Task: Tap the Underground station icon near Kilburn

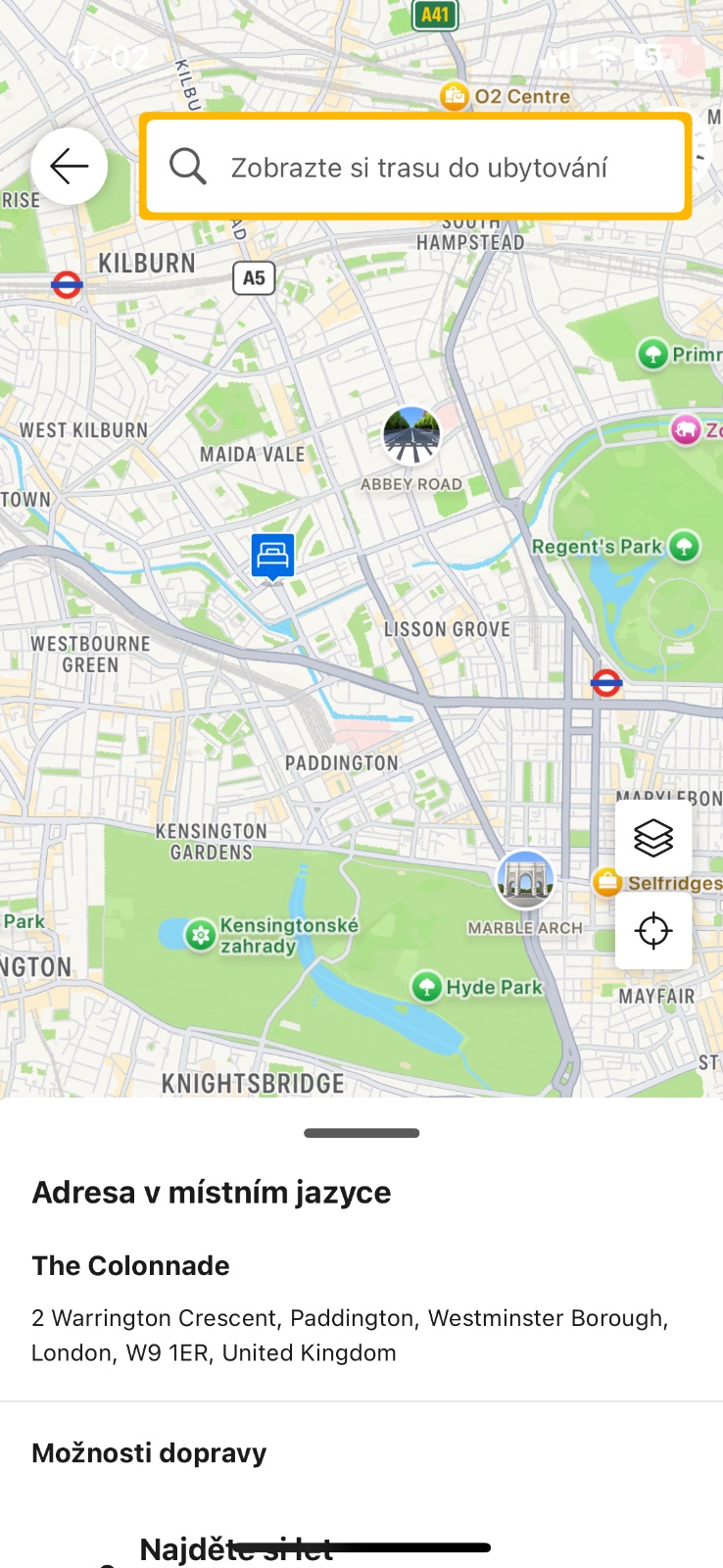Action: pyautogui.click(x=67, y=285)
